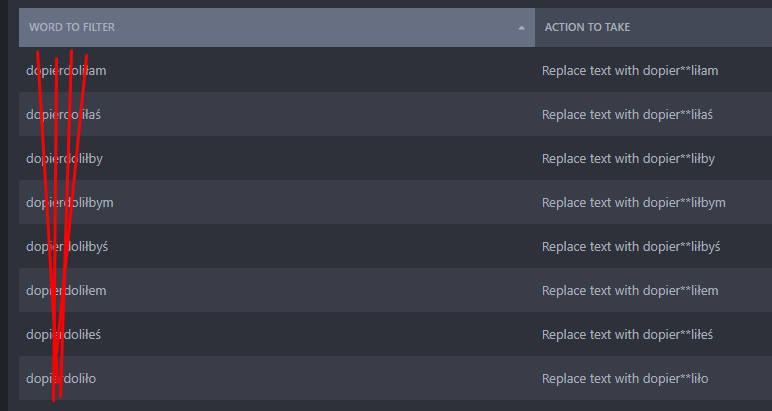
Task: Open action 'Replace text with dopier**liłem'
Action: pyautogui.click(x=630, y=290)
